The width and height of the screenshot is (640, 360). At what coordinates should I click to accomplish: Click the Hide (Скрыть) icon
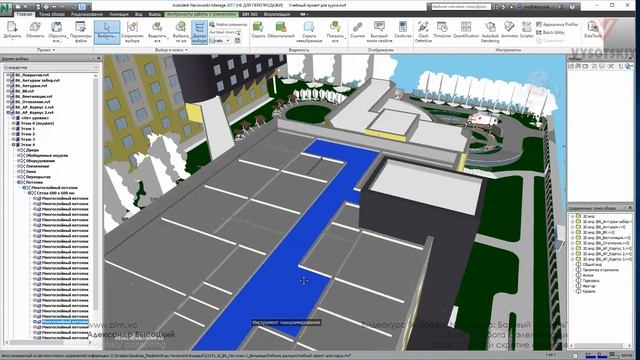tap(258, 30)
